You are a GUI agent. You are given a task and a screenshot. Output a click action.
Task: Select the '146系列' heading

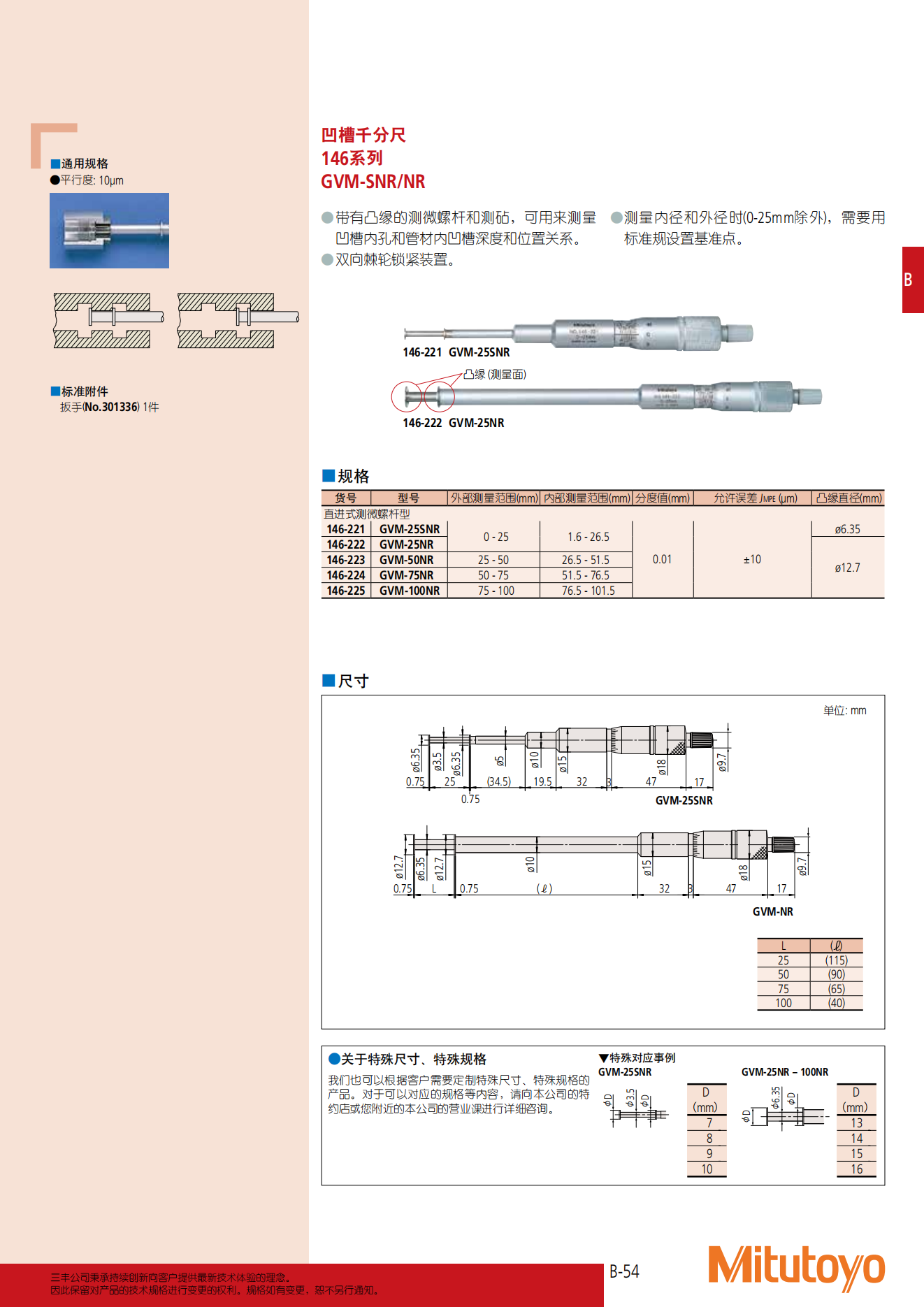[352, 158]
